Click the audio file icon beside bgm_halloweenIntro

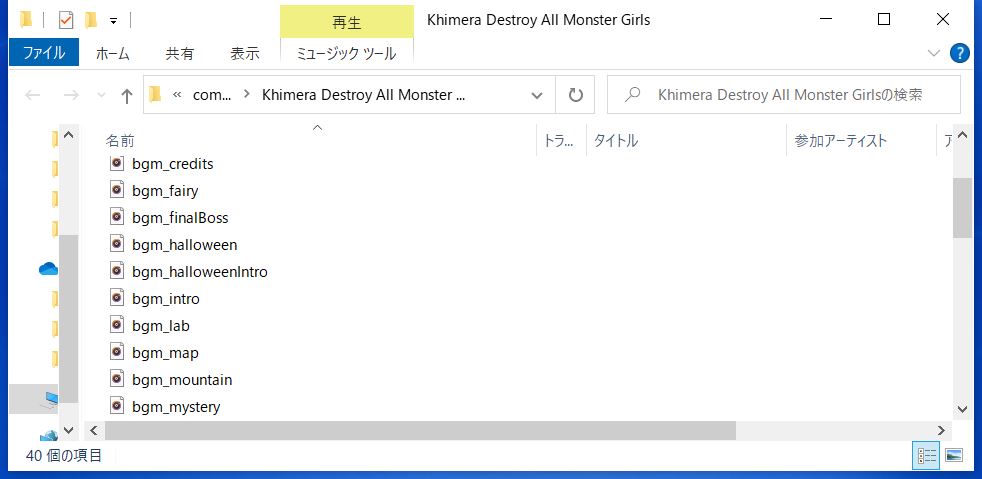[x=116, y=271]
